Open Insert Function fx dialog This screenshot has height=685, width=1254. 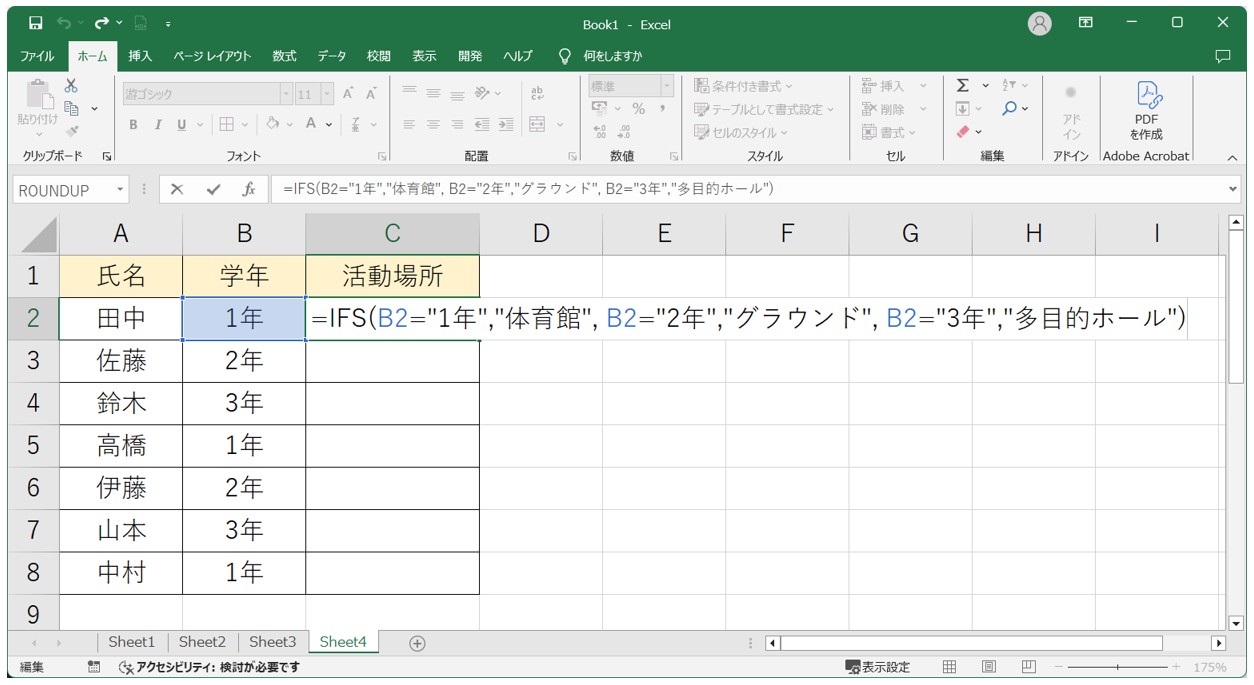[249, 189]
